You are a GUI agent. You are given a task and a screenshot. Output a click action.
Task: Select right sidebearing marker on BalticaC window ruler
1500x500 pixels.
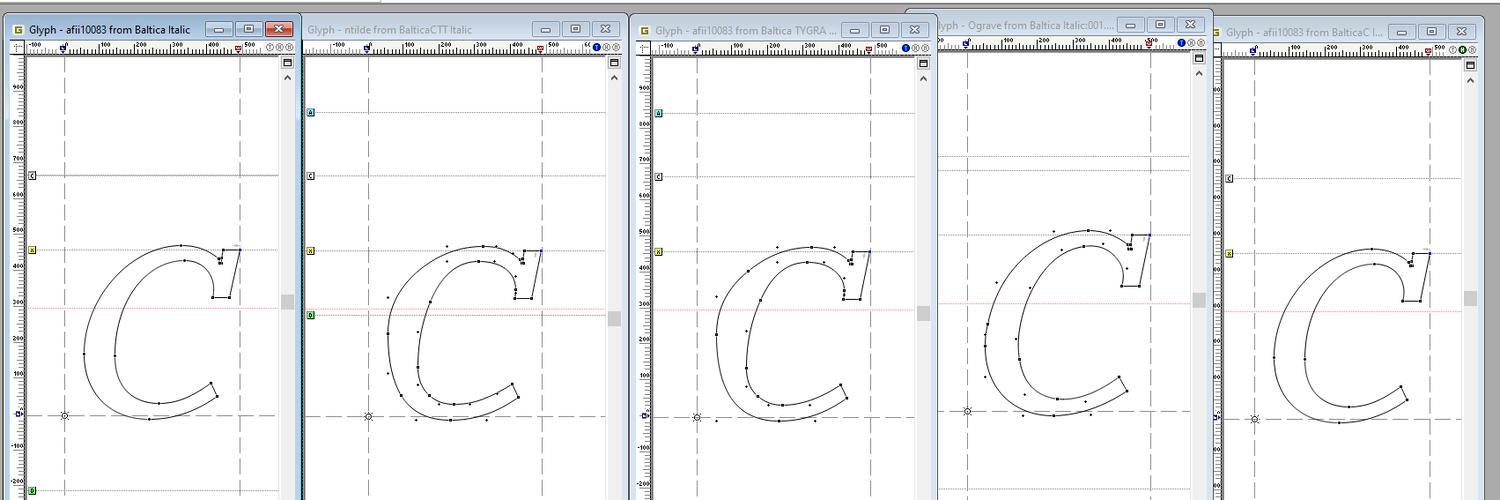pyautogui.click(x=1428, y=51)
